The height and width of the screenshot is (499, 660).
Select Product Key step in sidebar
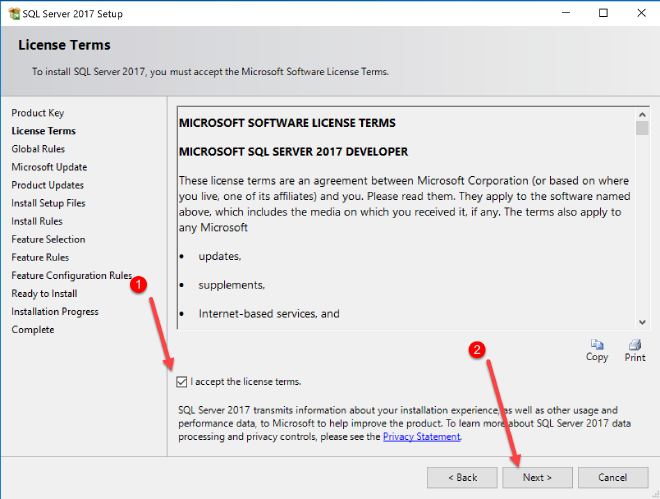(38, 113)
